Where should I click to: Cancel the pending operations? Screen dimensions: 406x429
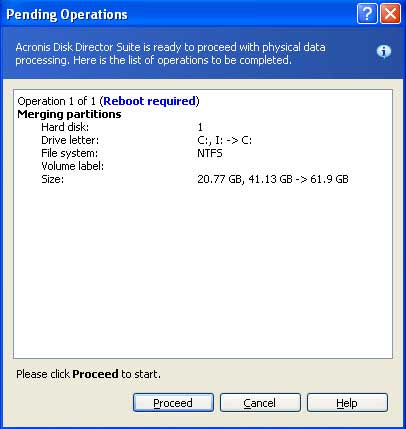260,403
